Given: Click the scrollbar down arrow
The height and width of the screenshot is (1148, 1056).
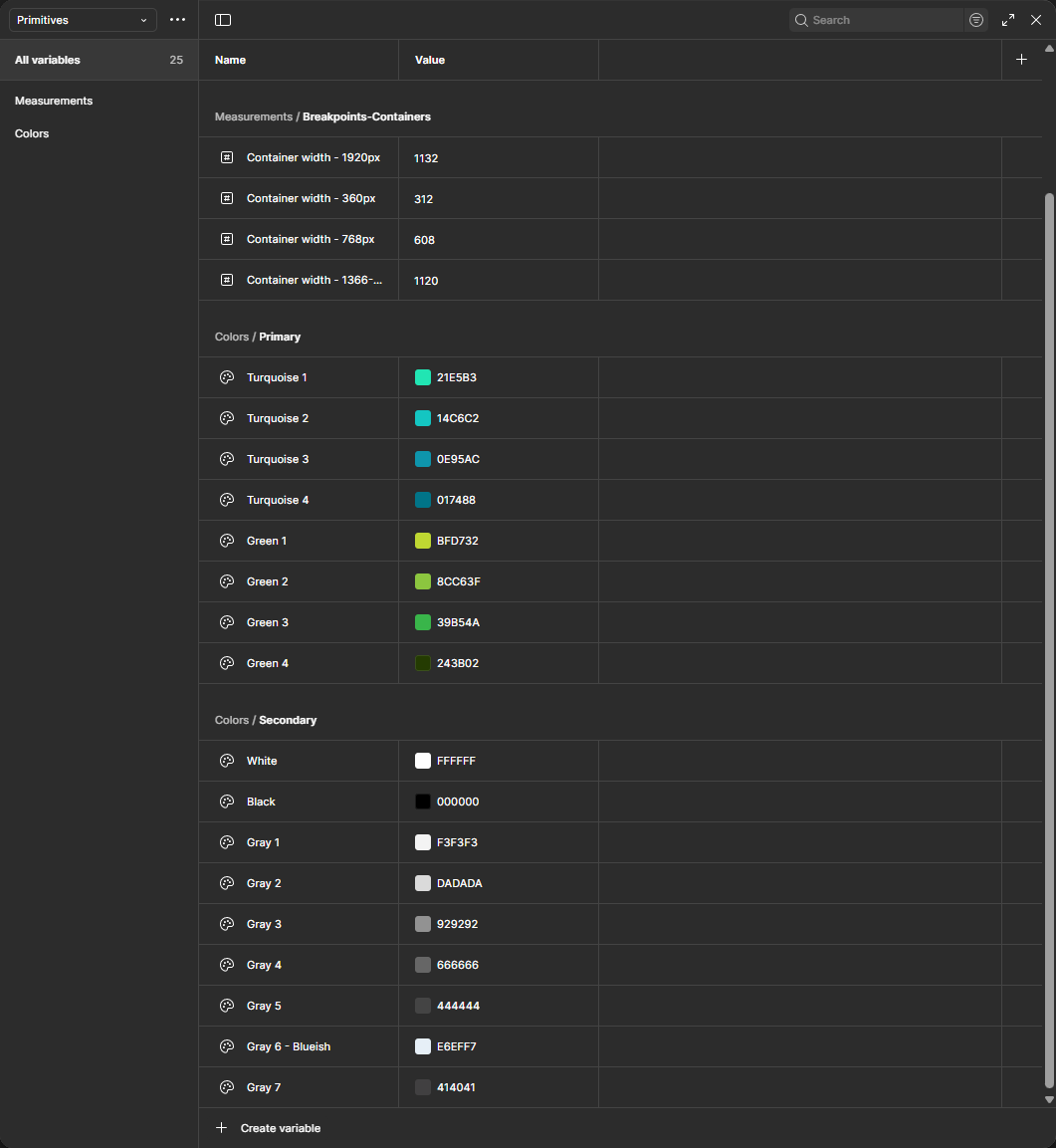Looking at the screenshot, I should point(1049,1099).
